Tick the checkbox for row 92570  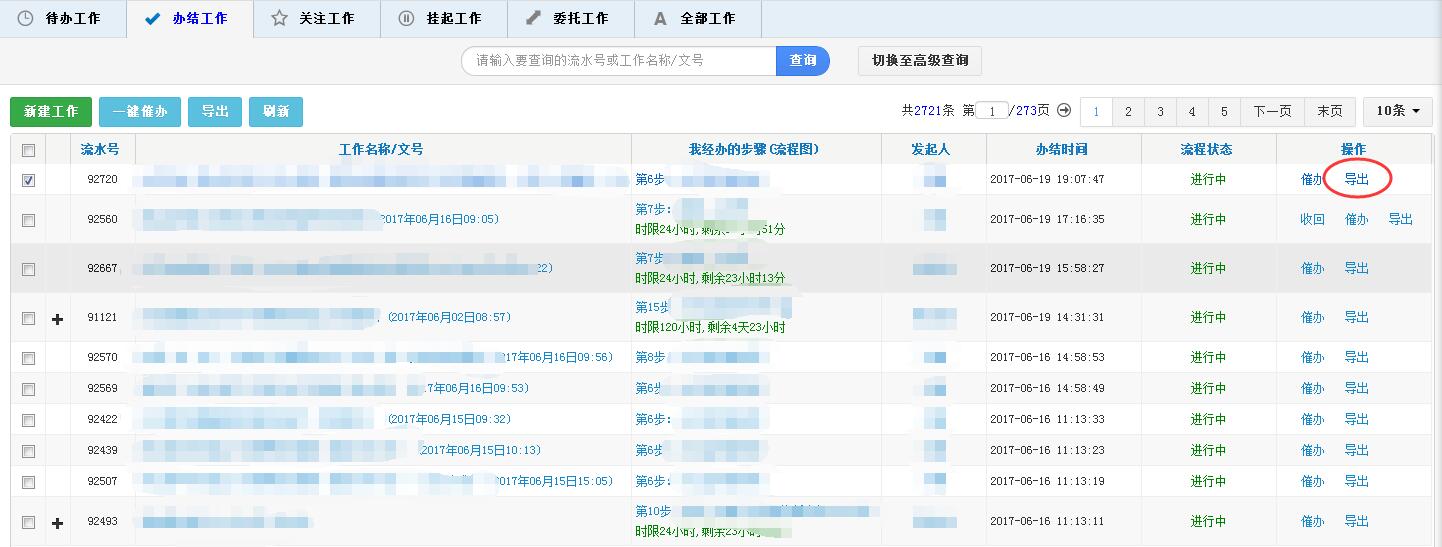click(x=28, y=358)
